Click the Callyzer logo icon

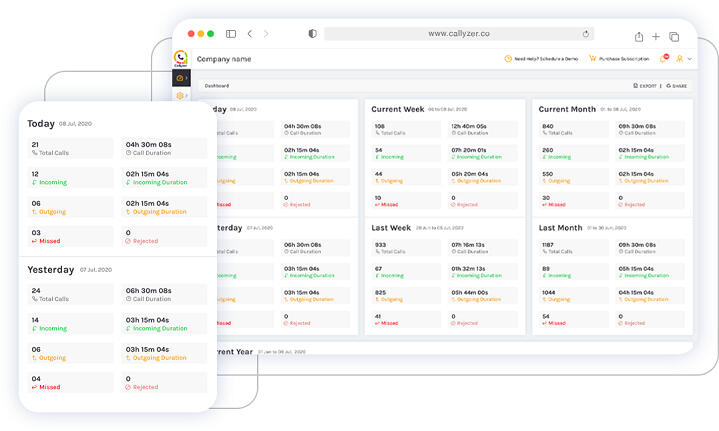[x=181, y=58]
